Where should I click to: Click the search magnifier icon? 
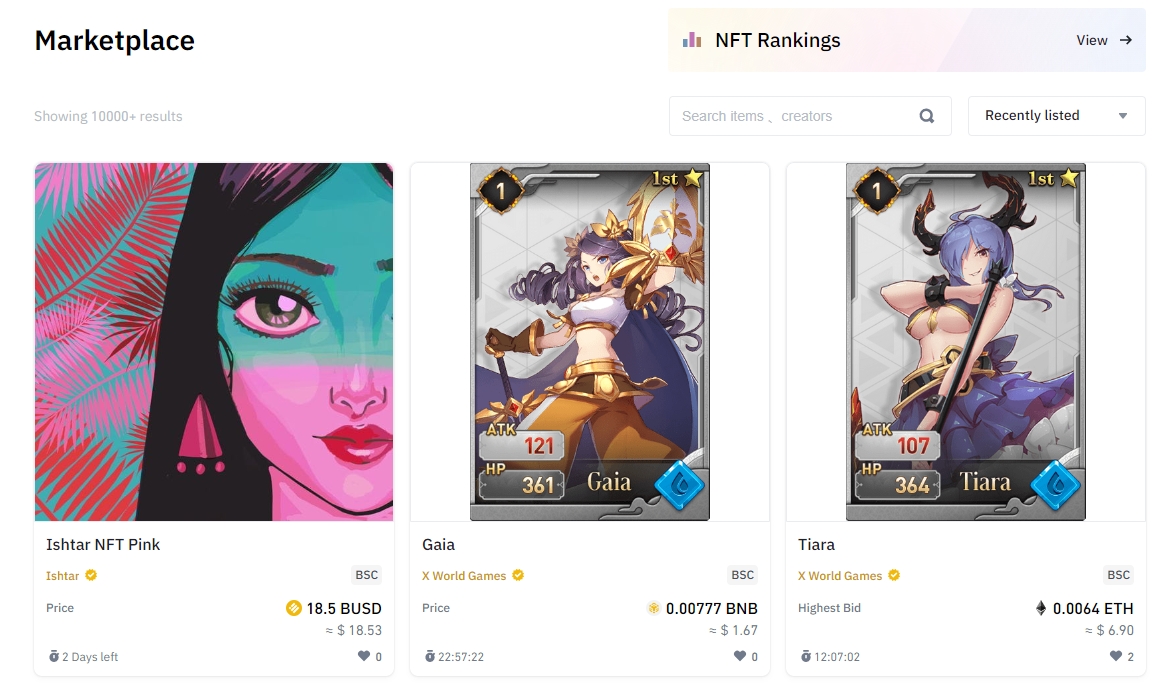click(927, 116)
